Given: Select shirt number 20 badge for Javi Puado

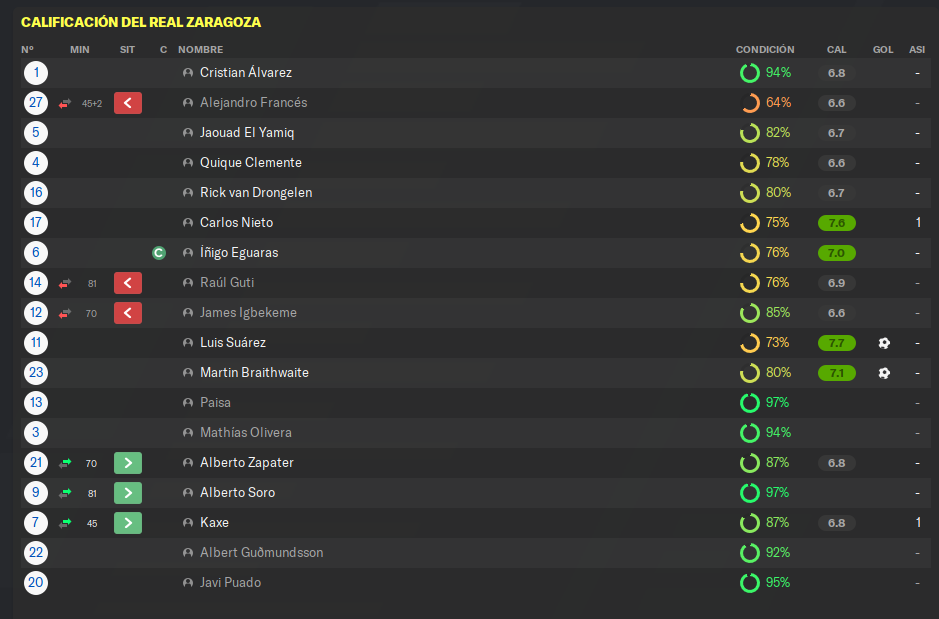Looking at the screenshot, I should click(x=36, y=582).
